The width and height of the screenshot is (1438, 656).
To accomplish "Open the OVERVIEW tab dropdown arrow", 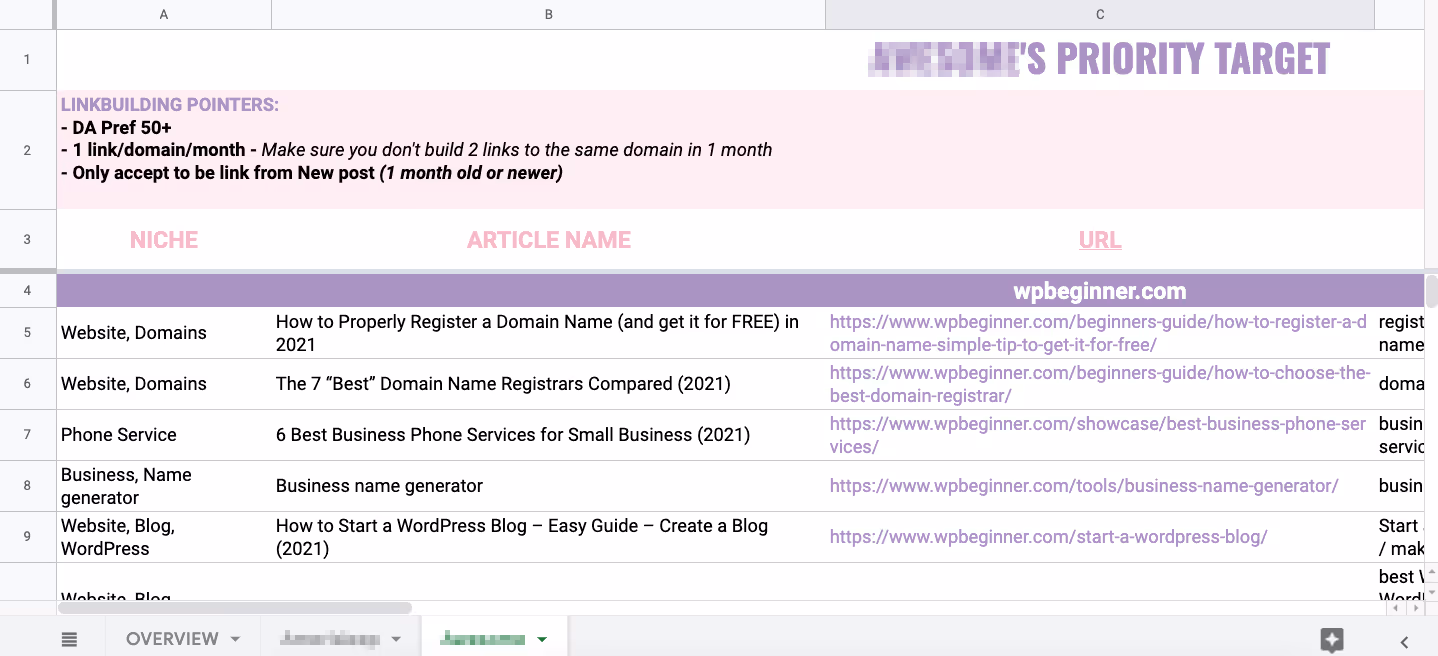I will pyautogui.click(x=235, y=640).
